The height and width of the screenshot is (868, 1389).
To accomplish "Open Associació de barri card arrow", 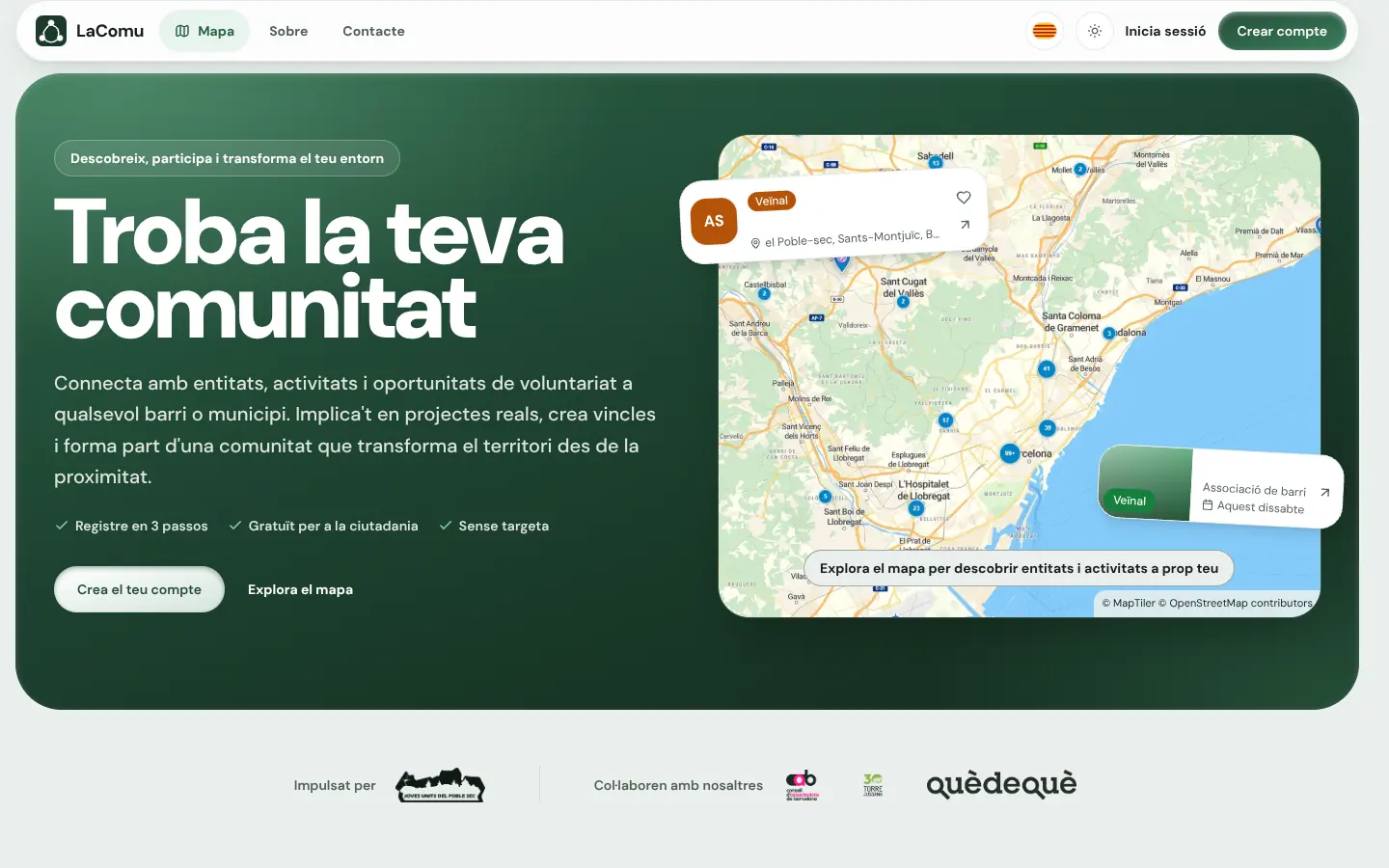I will pyautogui.click(x=1324, y=492).
